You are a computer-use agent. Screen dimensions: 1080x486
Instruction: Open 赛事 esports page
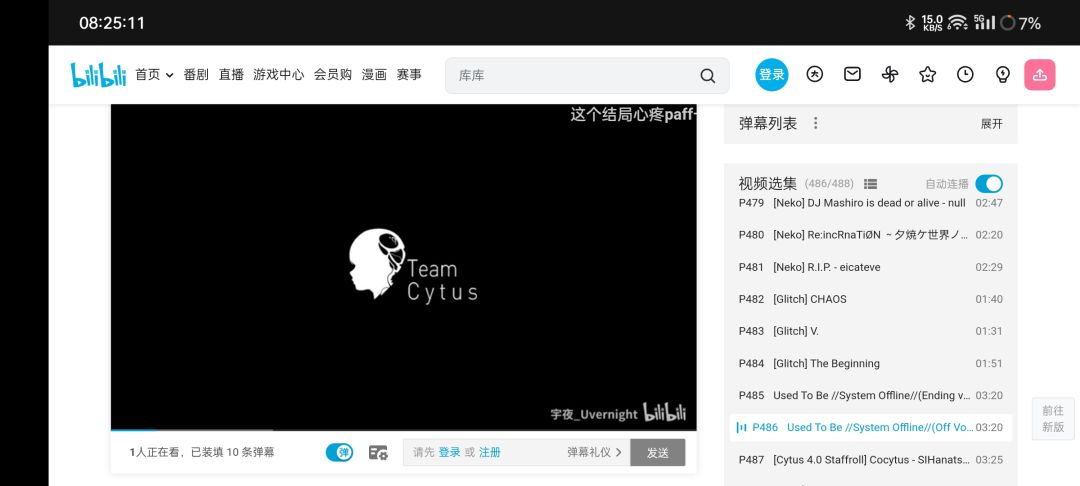[x=409, y=75]
